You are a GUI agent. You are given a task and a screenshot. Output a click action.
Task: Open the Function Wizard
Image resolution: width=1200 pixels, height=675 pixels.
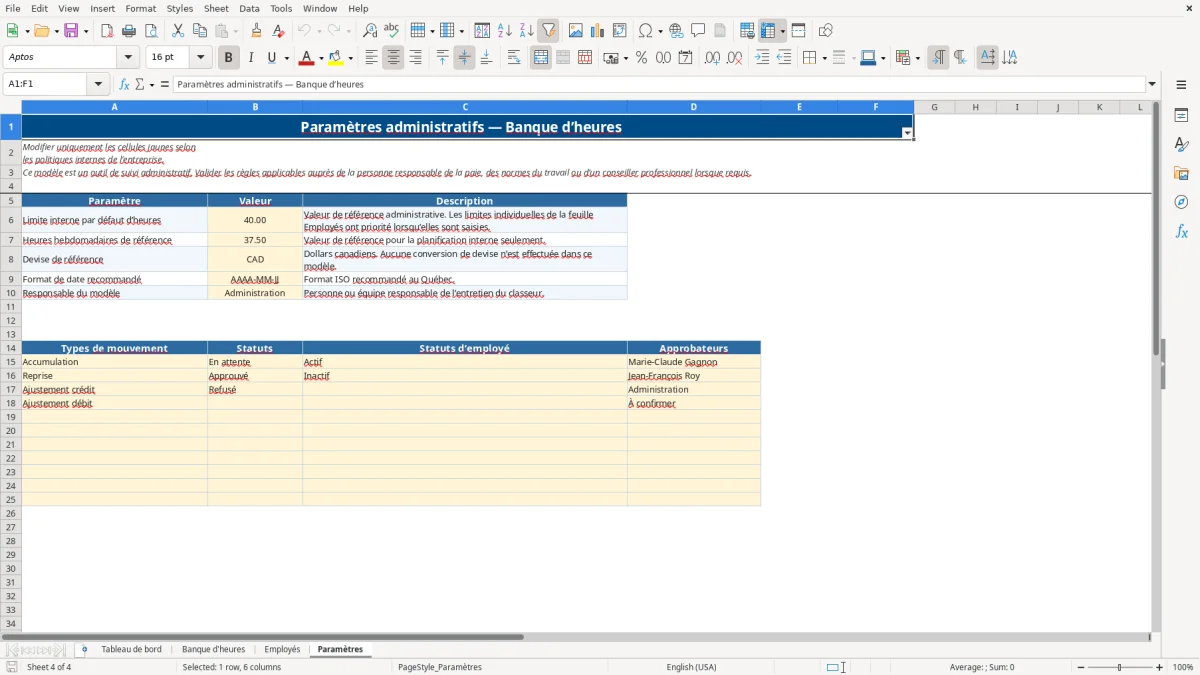coord(125,84)
